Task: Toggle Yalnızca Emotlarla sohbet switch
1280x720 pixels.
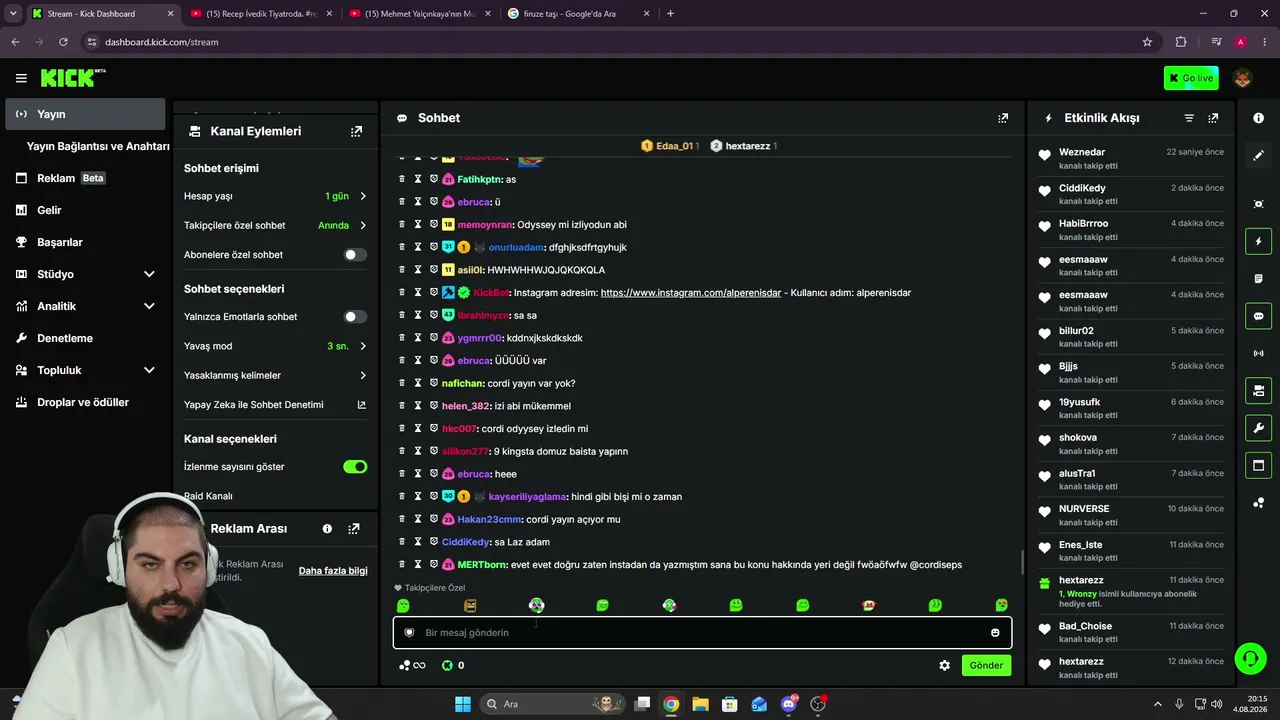Action: [355, 316]
